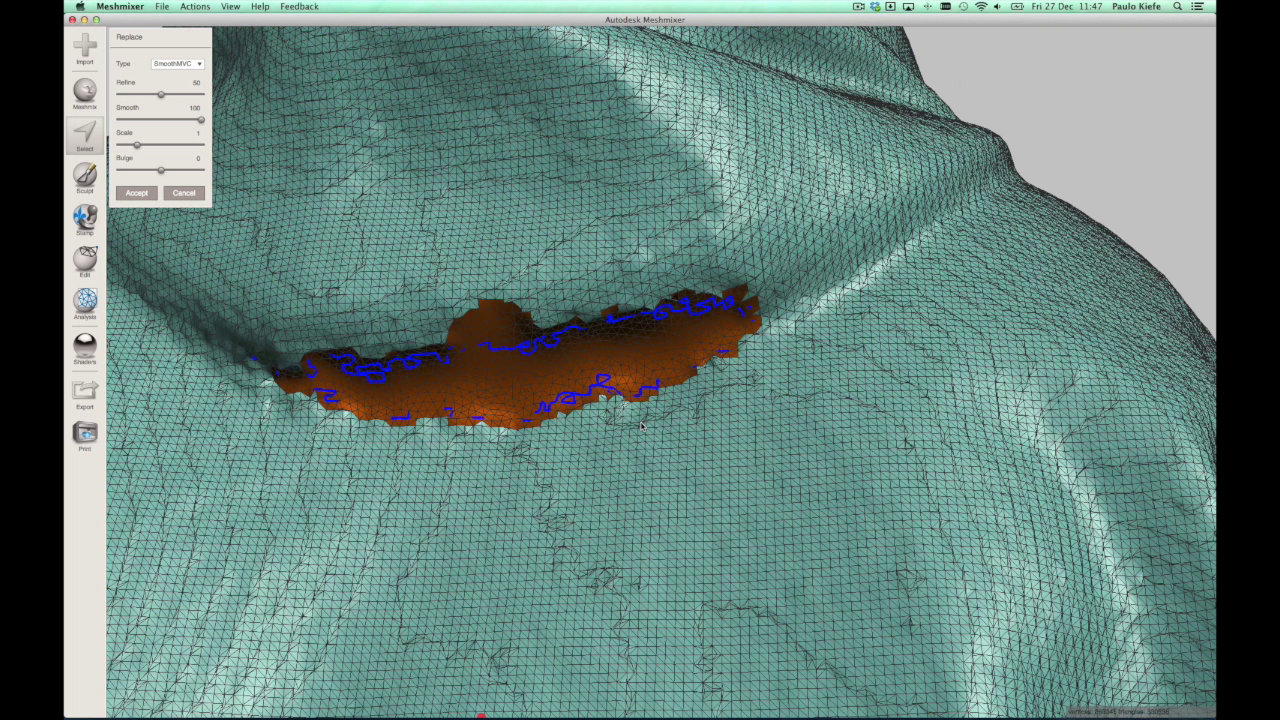1280x720 pixels.
Task: Open the Help menu
Action: pos(260,6)
